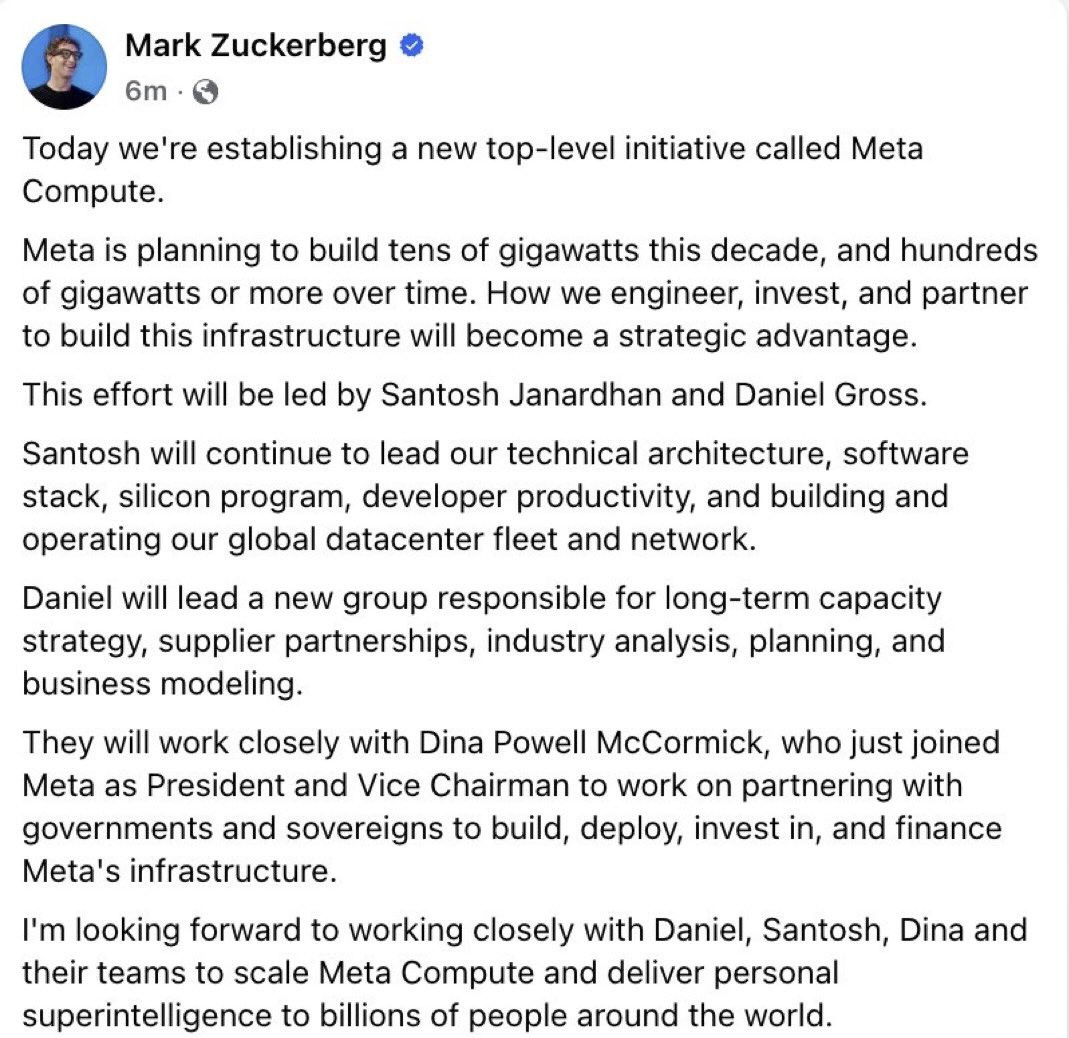Click the line "Meta's infrastructure."

click(180, 871)
